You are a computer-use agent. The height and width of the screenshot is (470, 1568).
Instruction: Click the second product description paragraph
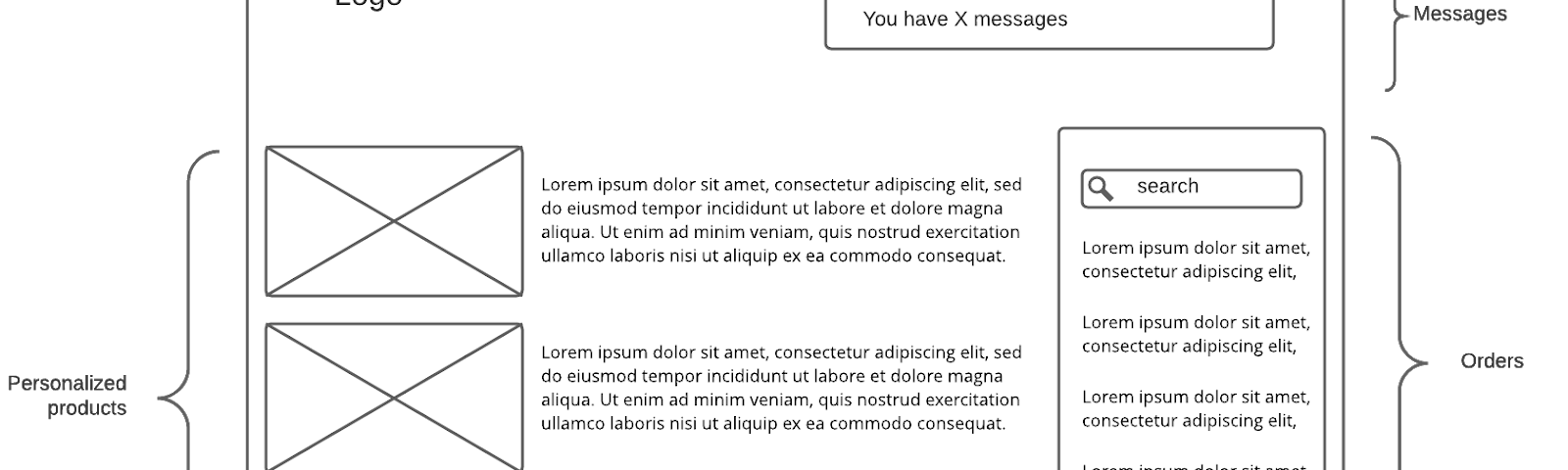click(x=781, y=388)
